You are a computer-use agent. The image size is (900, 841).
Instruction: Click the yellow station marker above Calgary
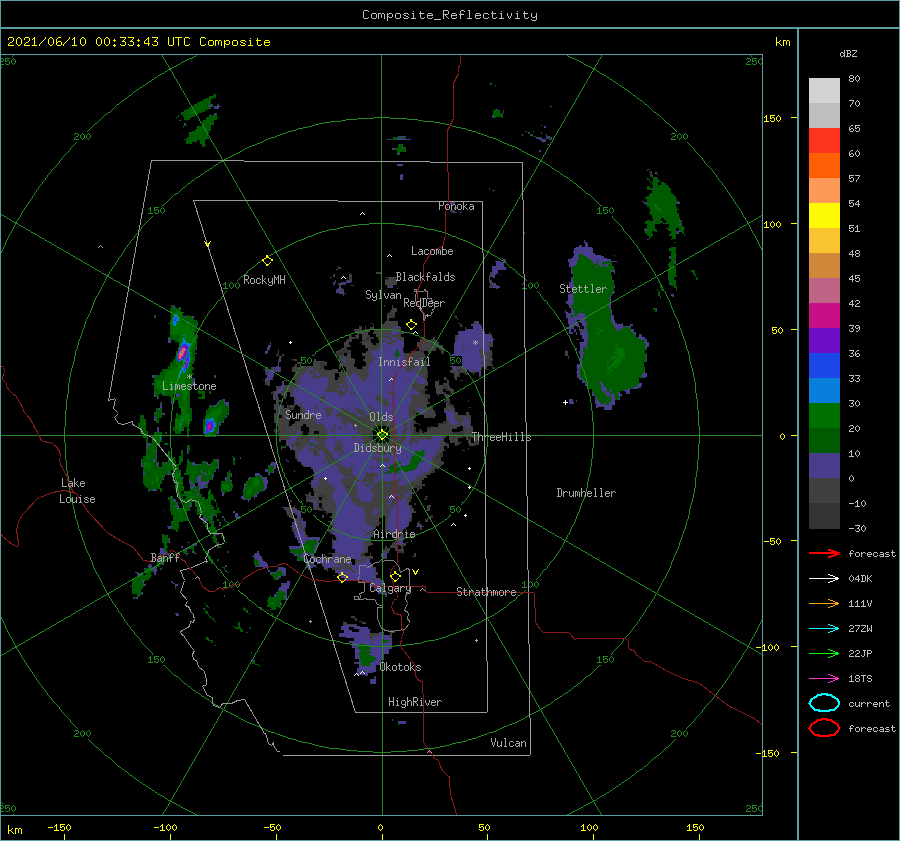[x=395, y=576]
